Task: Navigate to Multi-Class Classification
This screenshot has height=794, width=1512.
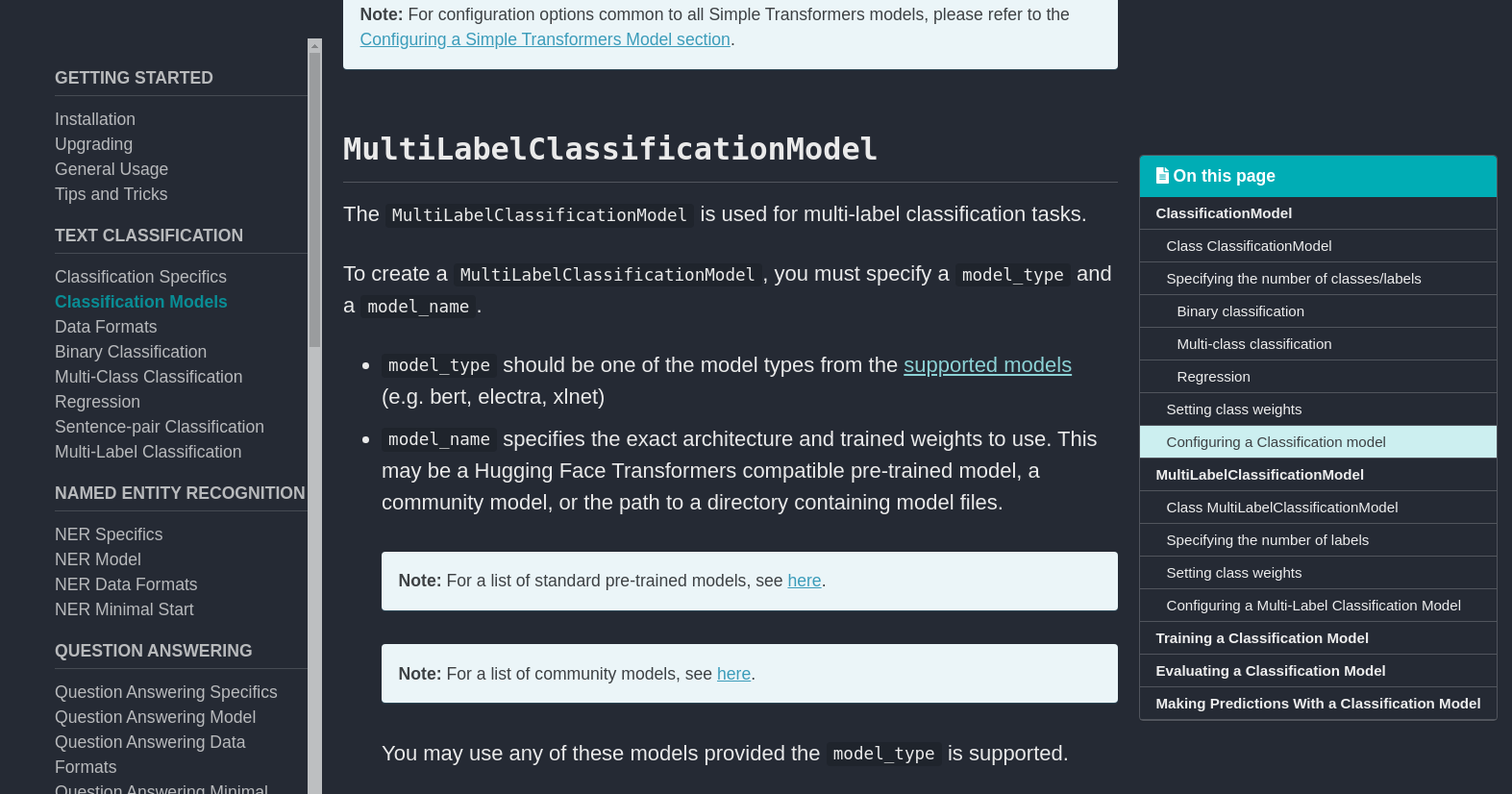Action: pyautogui.click(x=148, y=377)
